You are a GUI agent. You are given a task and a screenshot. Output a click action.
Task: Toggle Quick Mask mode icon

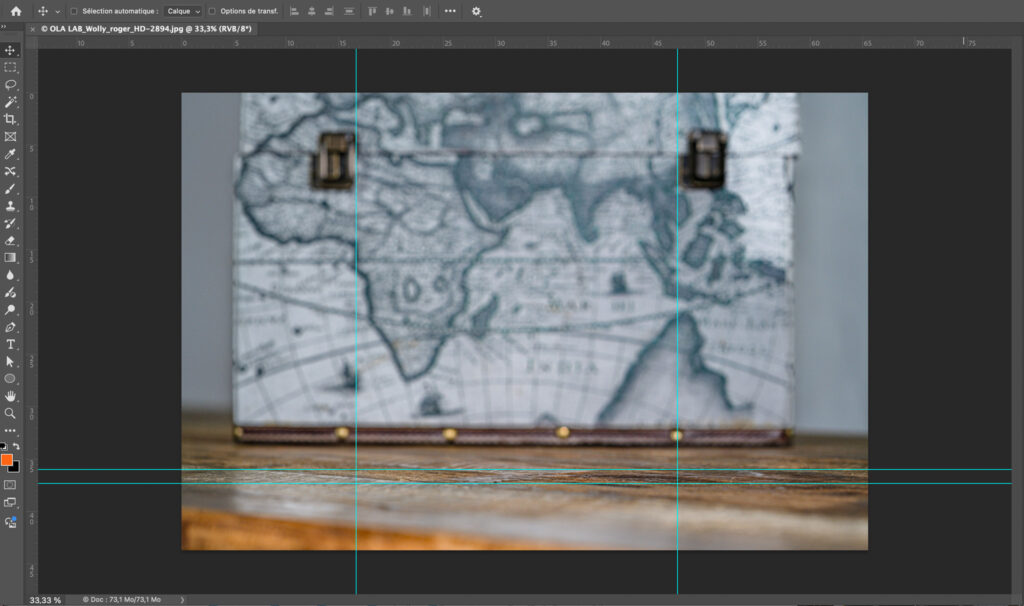(x=10, y=485)
